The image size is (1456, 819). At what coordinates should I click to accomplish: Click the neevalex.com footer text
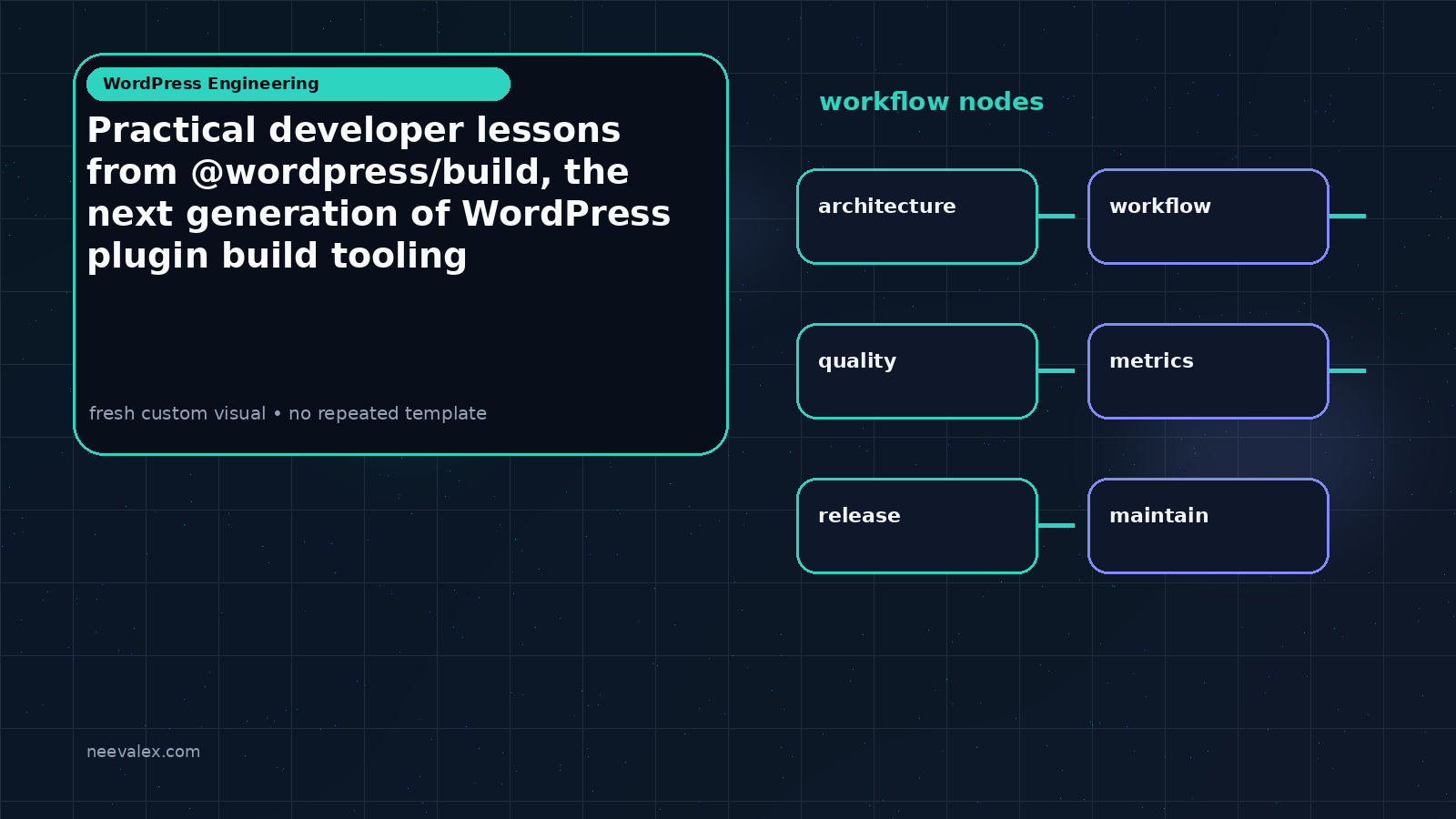(x=143, y=752)
